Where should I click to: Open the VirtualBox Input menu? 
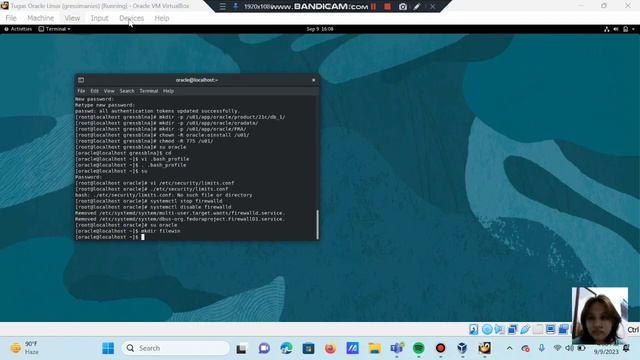[x=99, y=18]
